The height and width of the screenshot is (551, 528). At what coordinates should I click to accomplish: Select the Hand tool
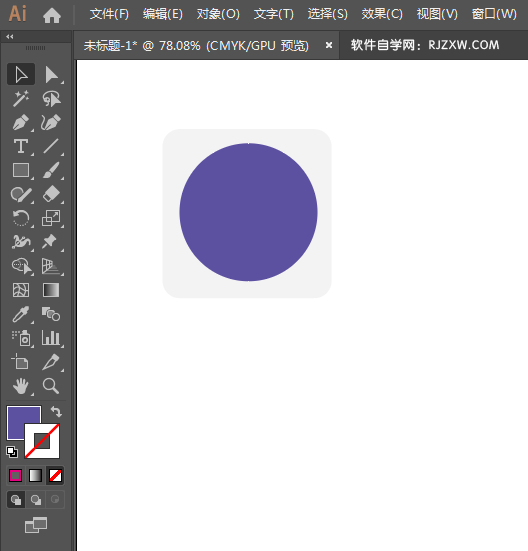21,386
